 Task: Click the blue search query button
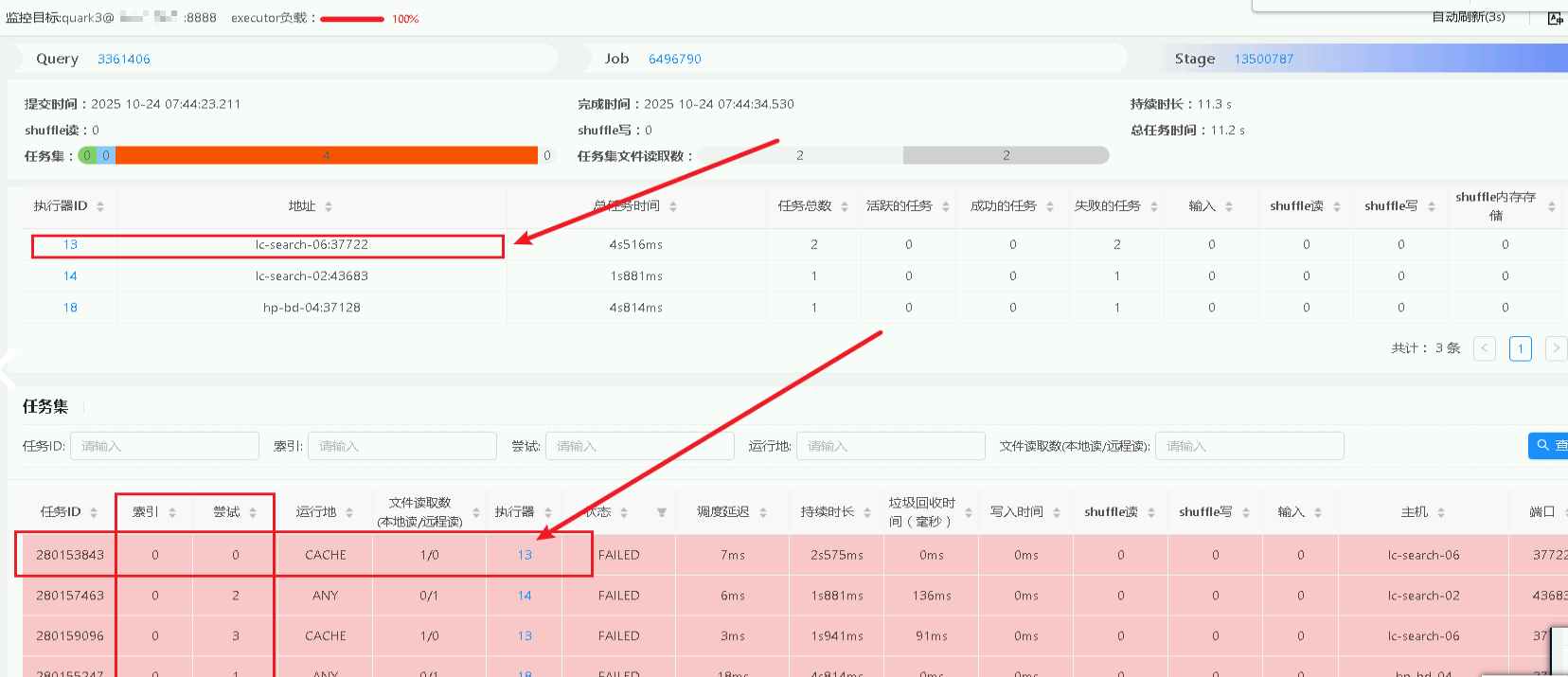[x=1548, y=445]
